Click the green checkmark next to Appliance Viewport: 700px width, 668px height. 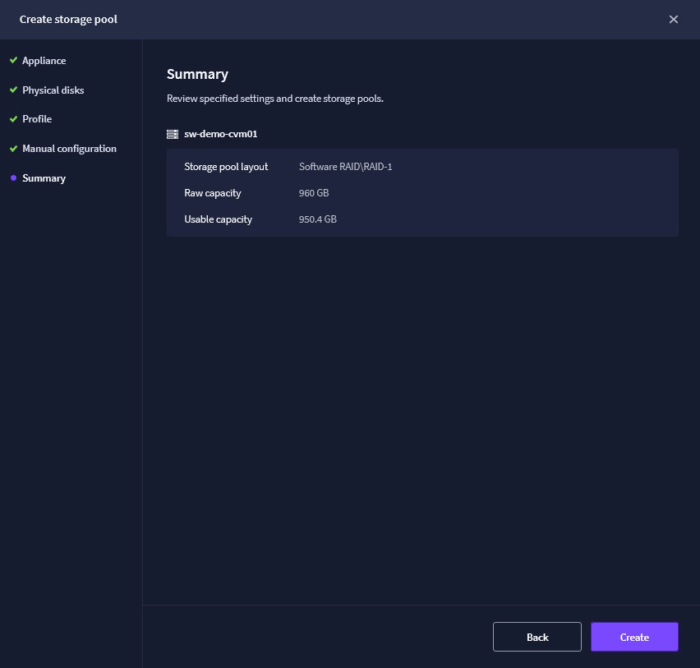click(x=13, y=60)
